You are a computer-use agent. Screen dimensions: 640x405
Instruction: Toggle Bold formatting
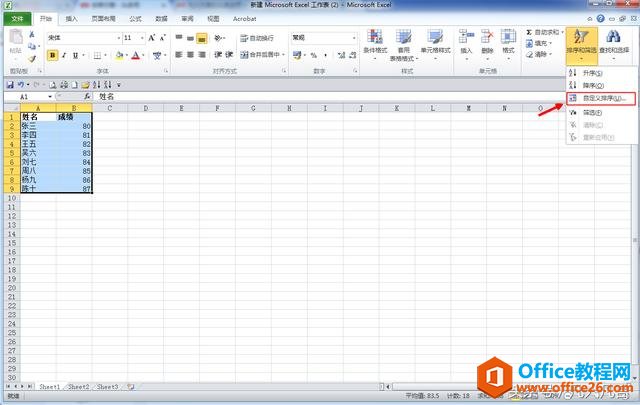(53, 55)
